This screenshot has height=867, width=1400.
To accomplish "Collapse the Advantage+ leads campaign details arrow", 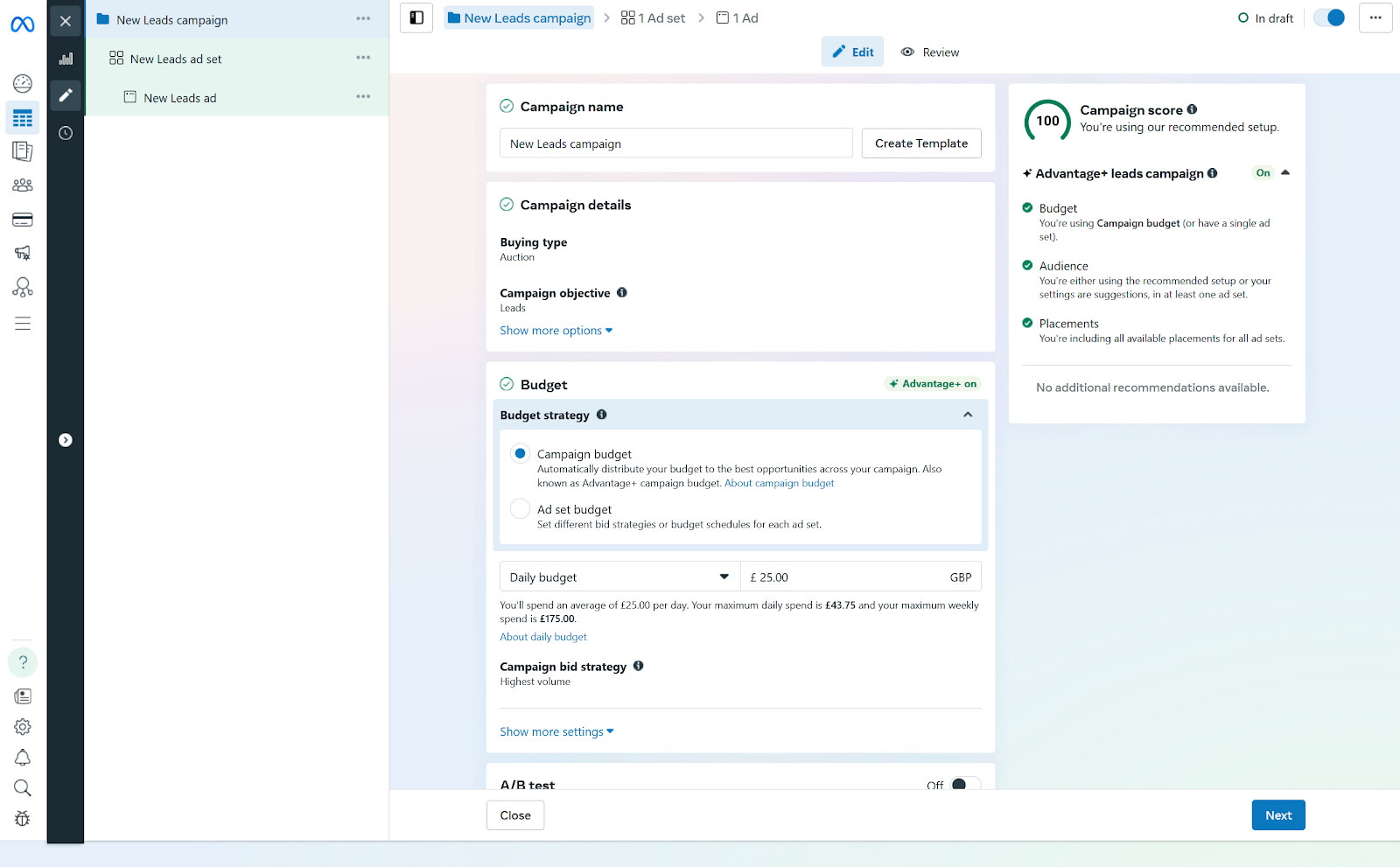I will coord(1285,172).
